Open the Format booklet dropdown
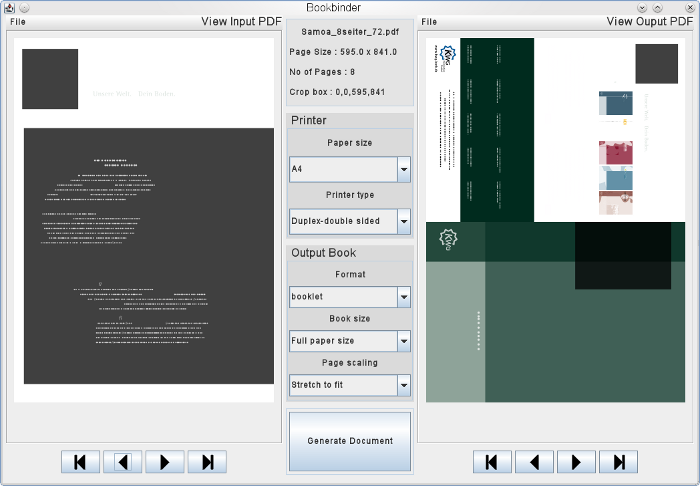Image resolution: width=700 pixels, height=486 pixels. tap(350, 297)
